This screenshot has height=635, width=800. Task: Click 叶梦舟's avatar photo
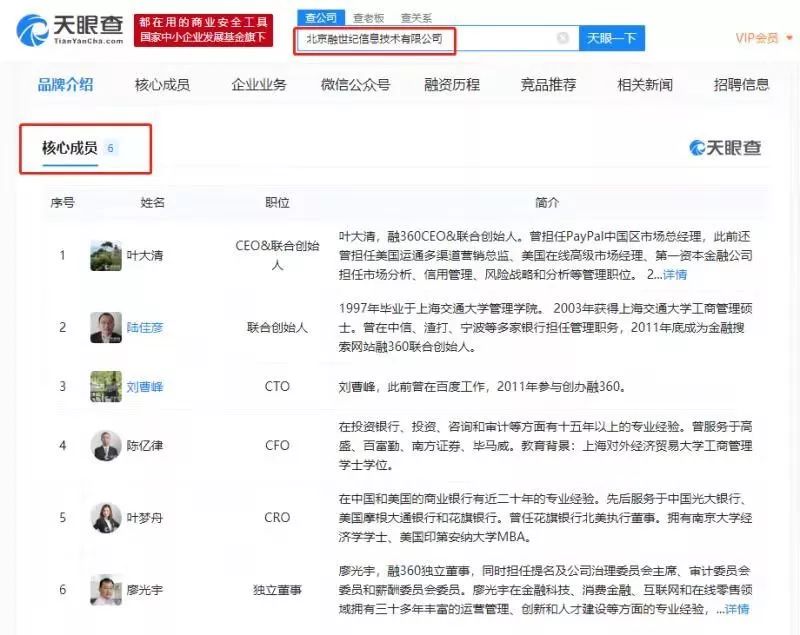pos(106,518)
